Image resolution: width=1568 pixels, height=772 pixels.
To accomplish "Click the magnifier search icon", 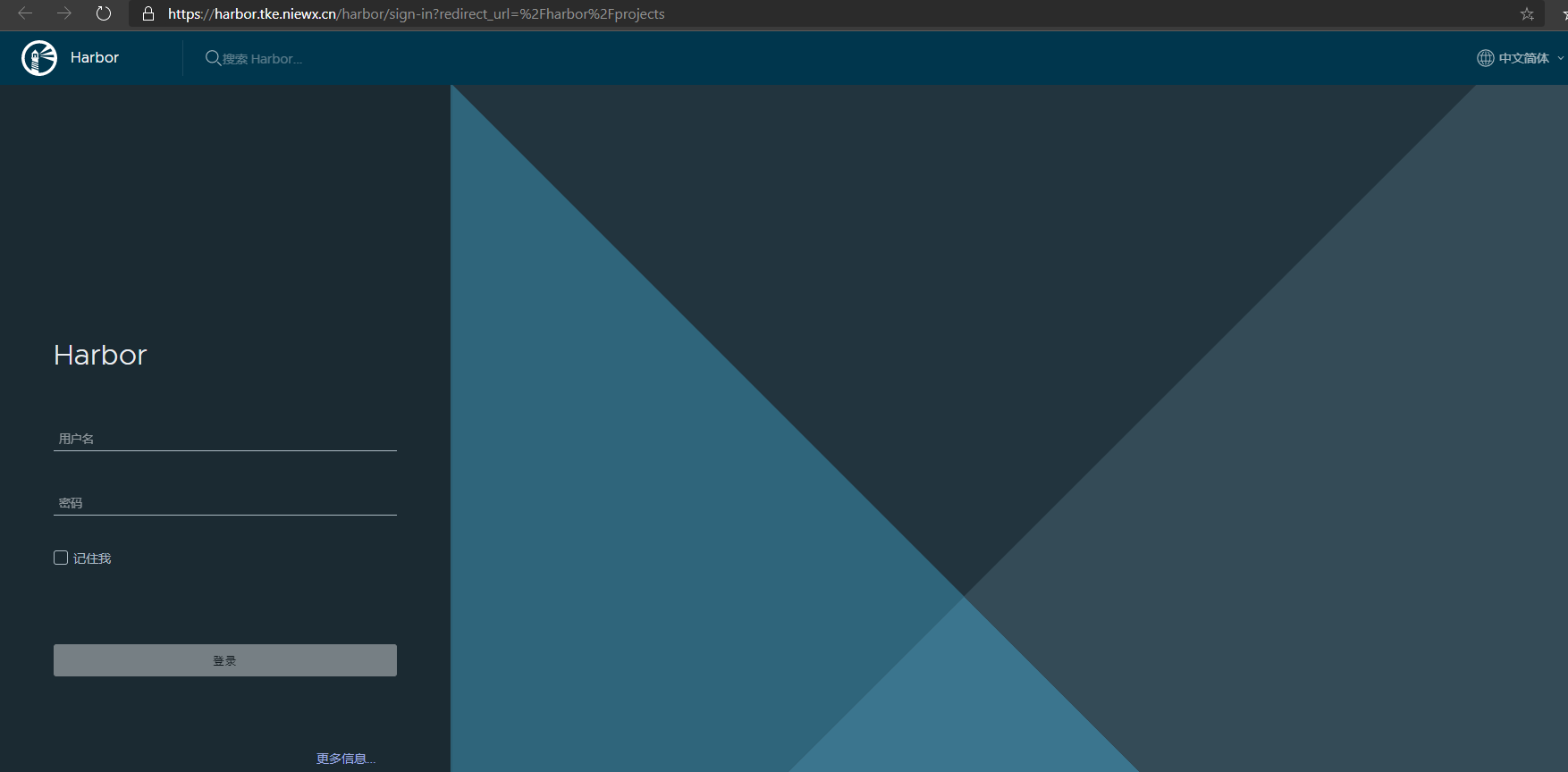I will tap(213, 58).
